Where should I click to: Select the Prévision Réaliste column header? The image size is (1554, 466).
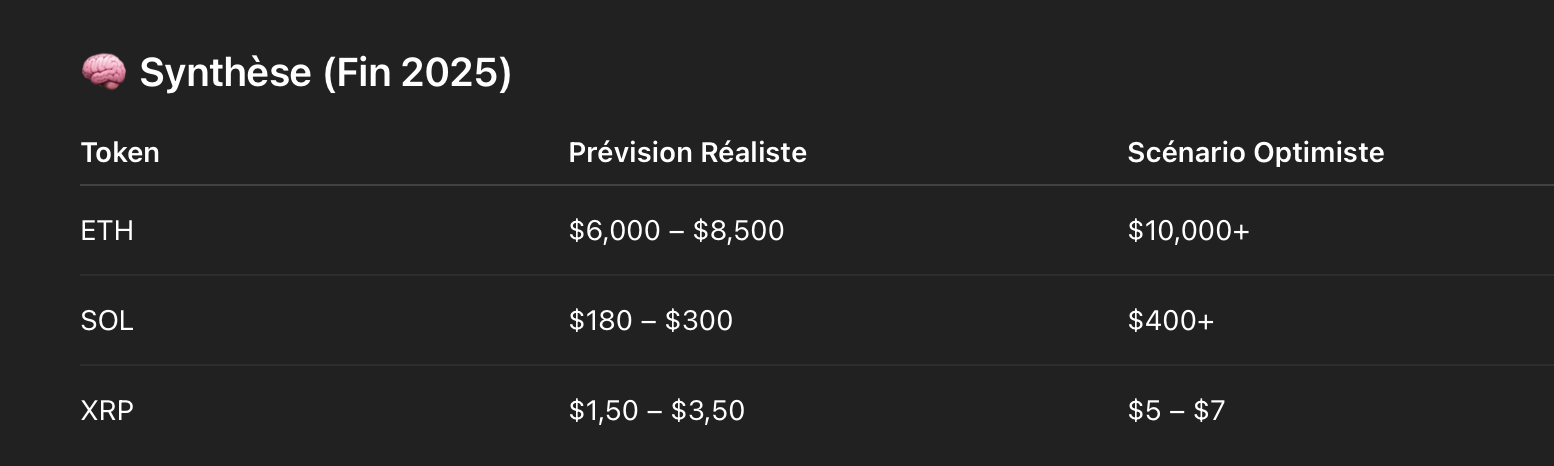[x=688, y=152]
